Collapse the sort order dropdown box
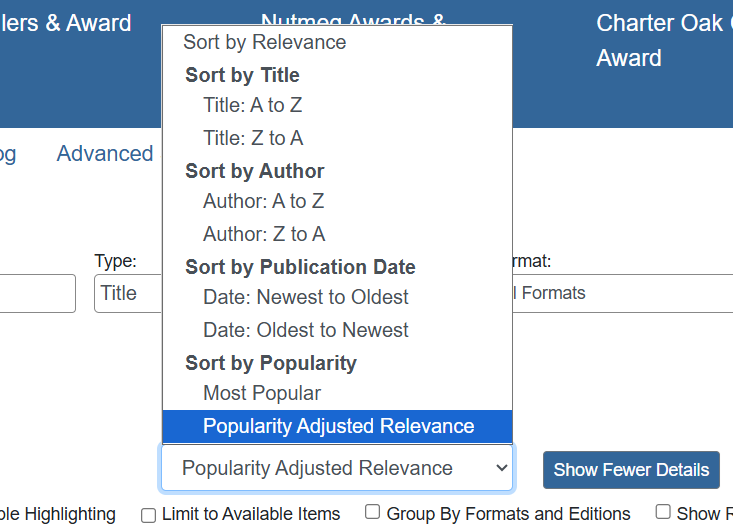This screenshot has height=528, width=733. pos(337,468)
